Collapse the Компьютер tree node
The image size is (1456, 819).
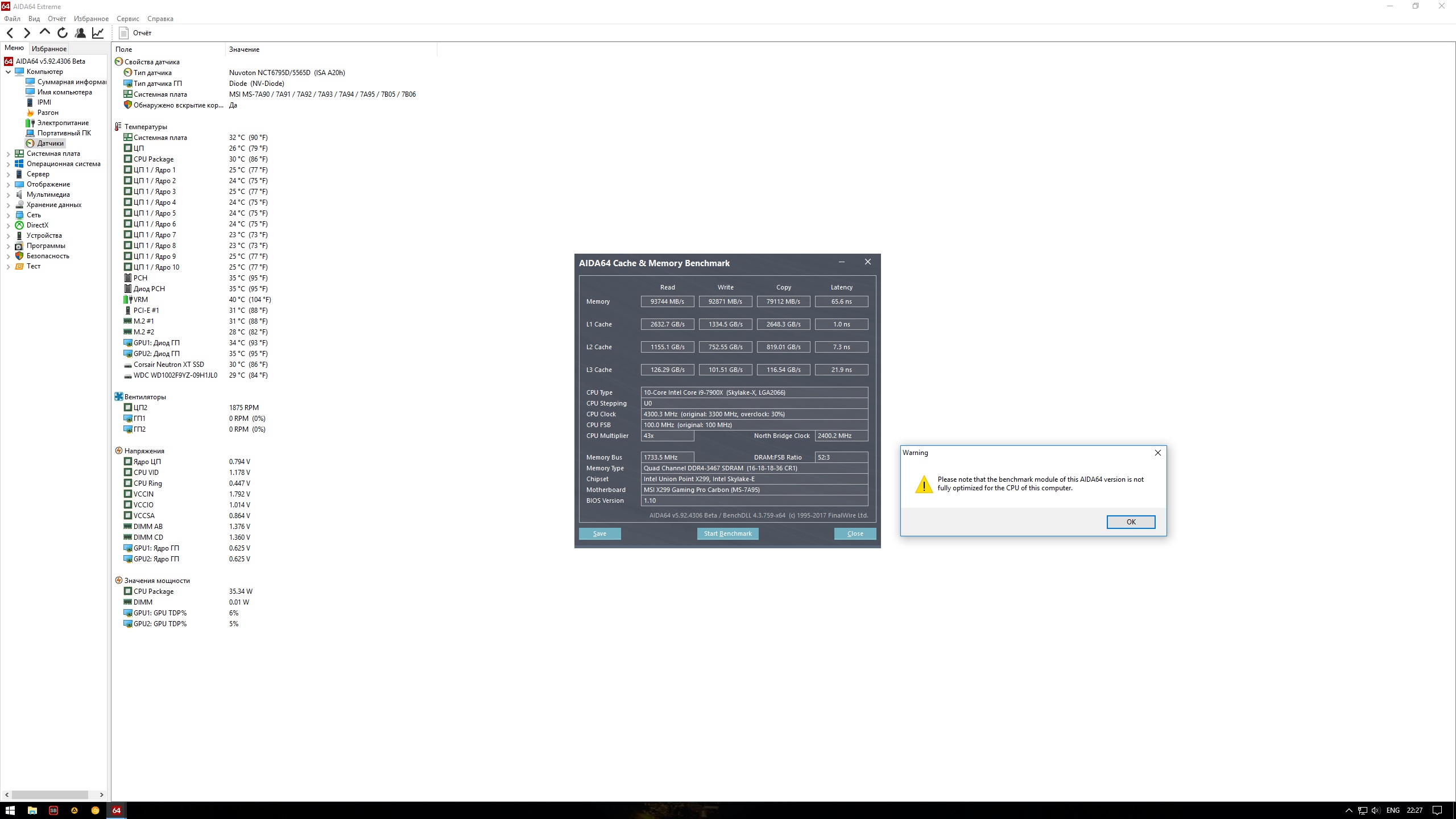(x=8, y=72)
